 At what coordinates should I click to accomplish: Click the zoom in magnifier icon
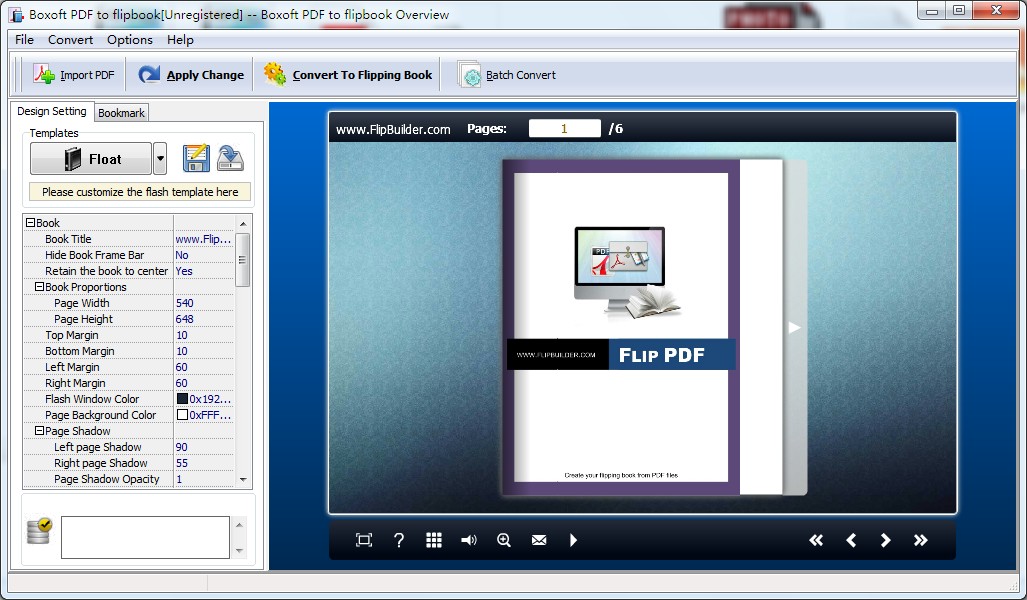[504, 540]
